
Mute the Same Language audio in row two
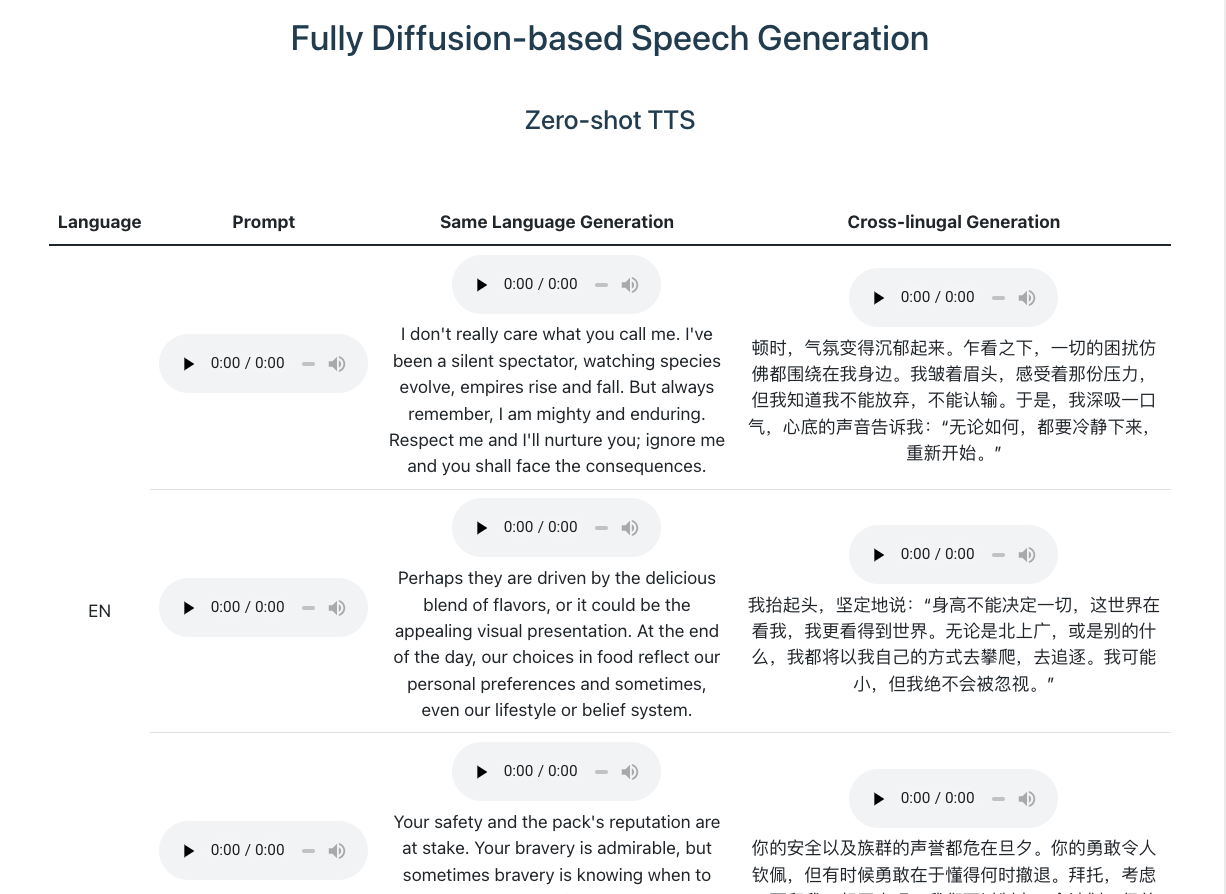630,527
